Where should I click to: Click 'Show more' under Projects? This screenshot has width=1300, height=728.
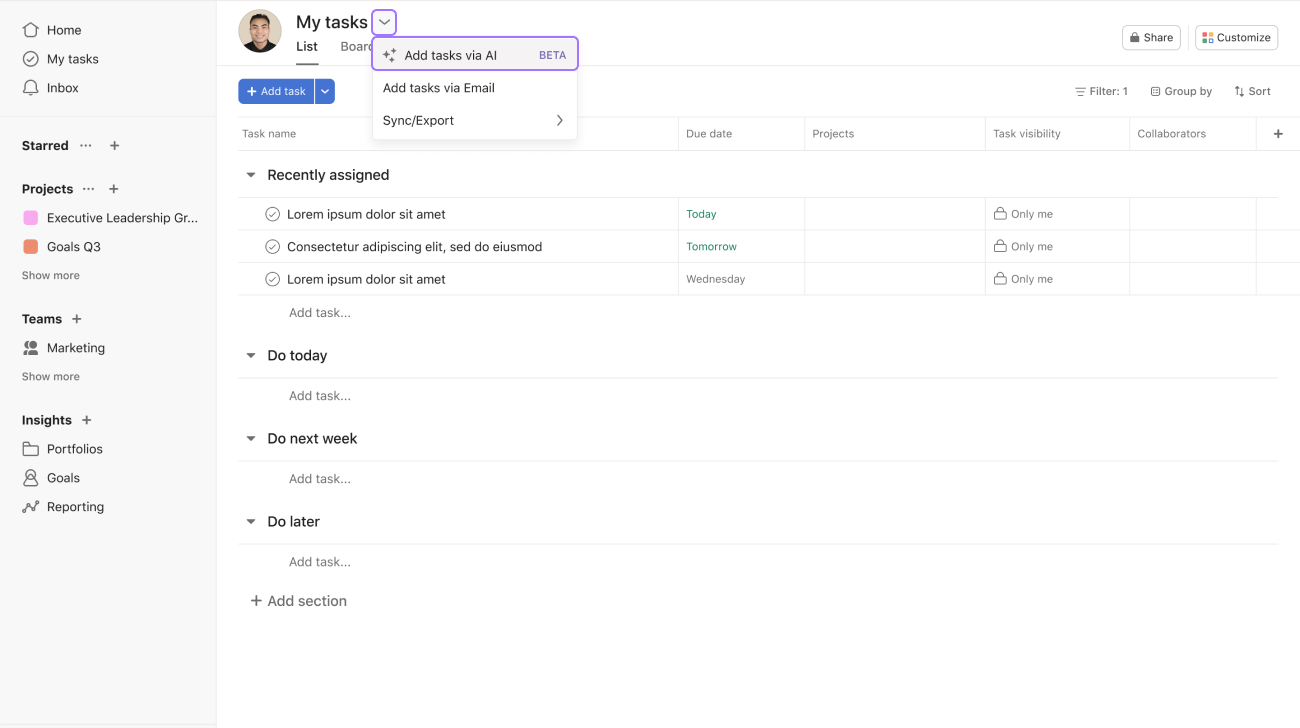[x=50, y=274]
